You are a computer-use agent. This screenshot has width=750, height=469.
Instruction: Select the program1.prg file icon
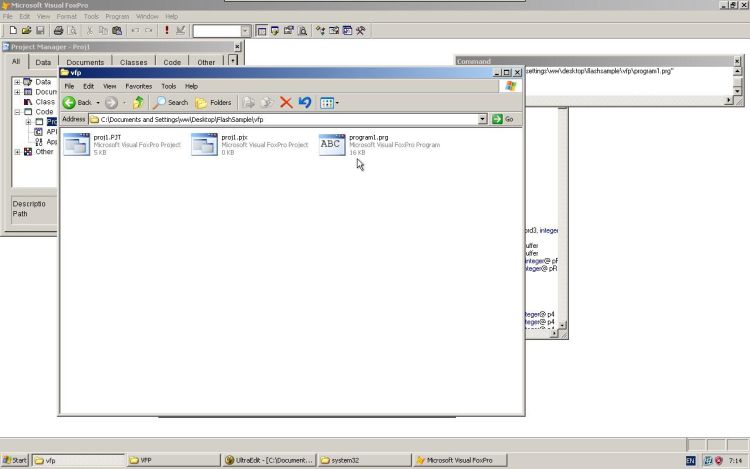click(x=332, y=144)
